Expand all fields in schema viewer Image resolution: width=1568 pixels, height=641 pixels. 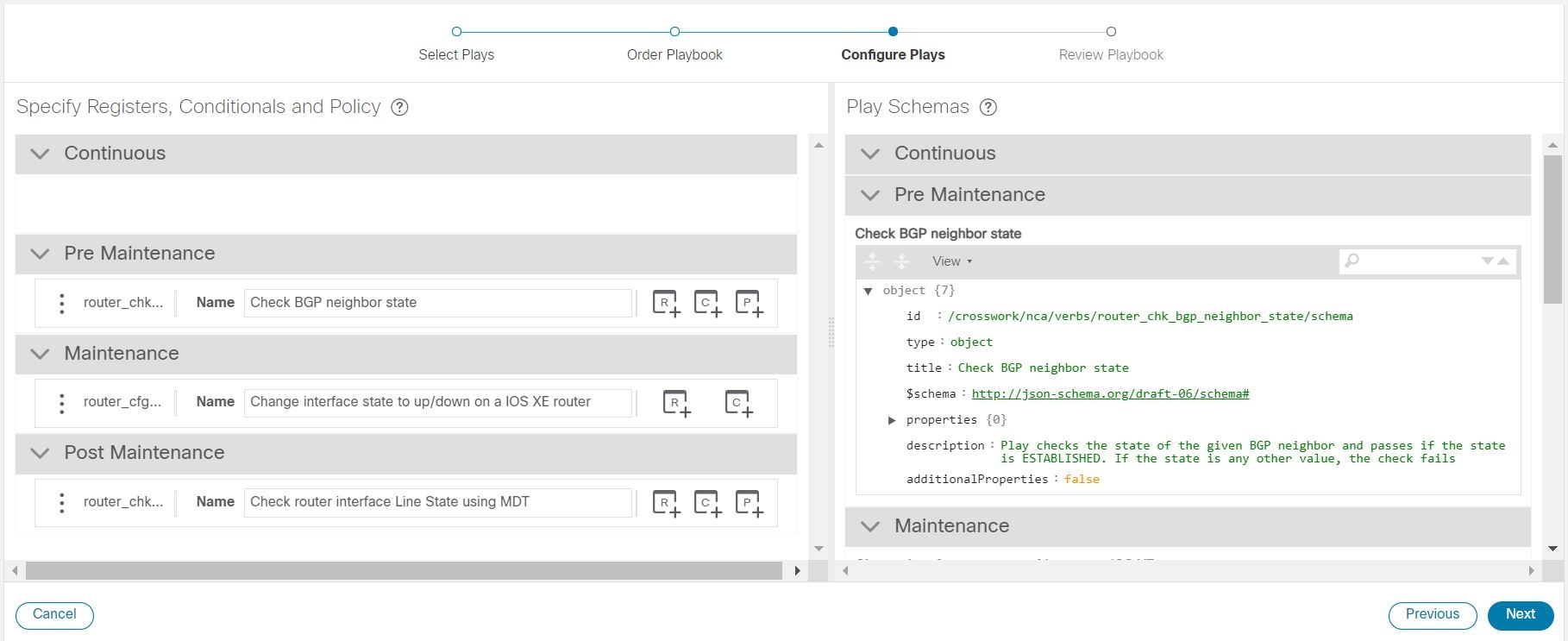872,261
